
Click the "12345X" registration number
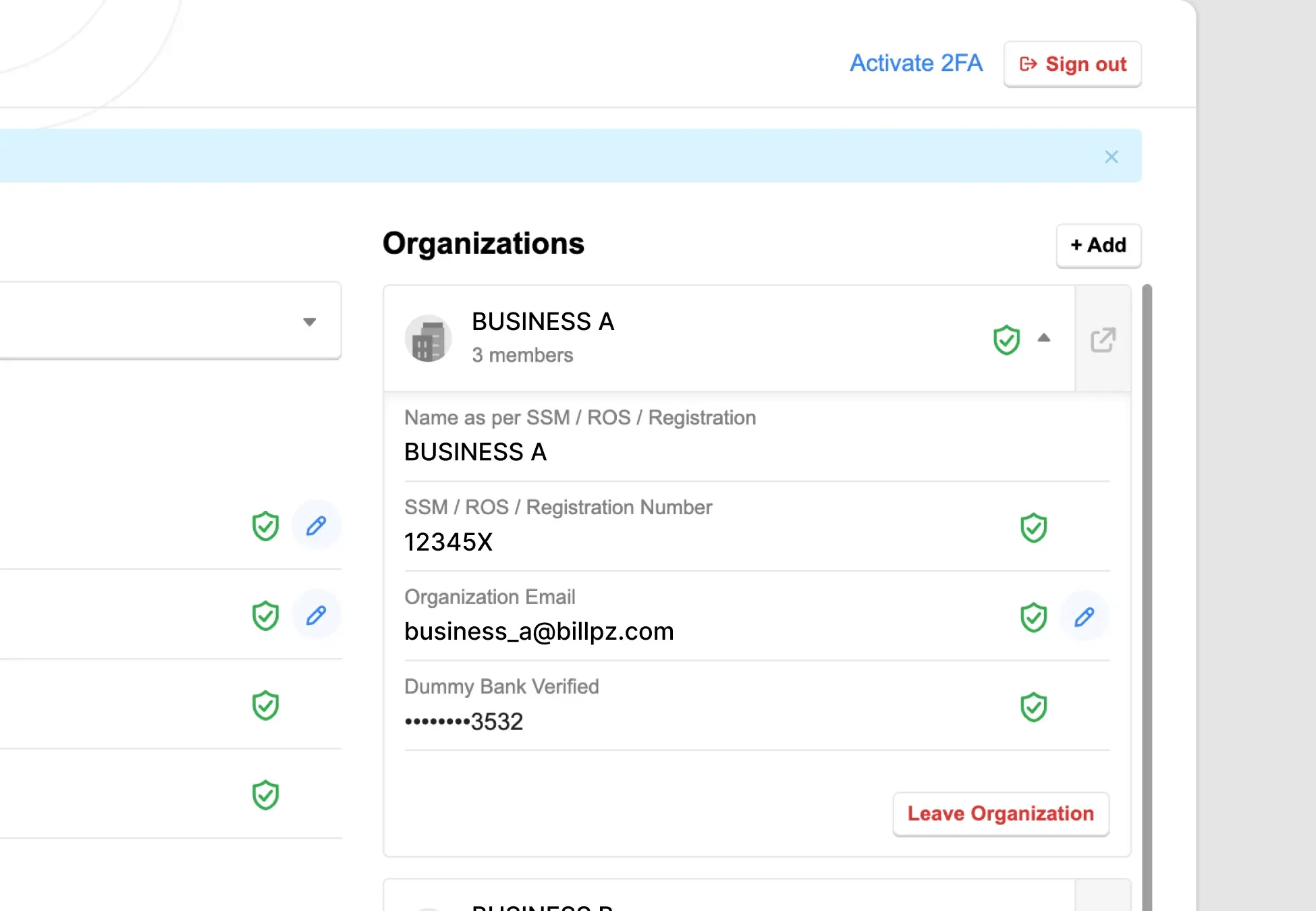(448, 542)
